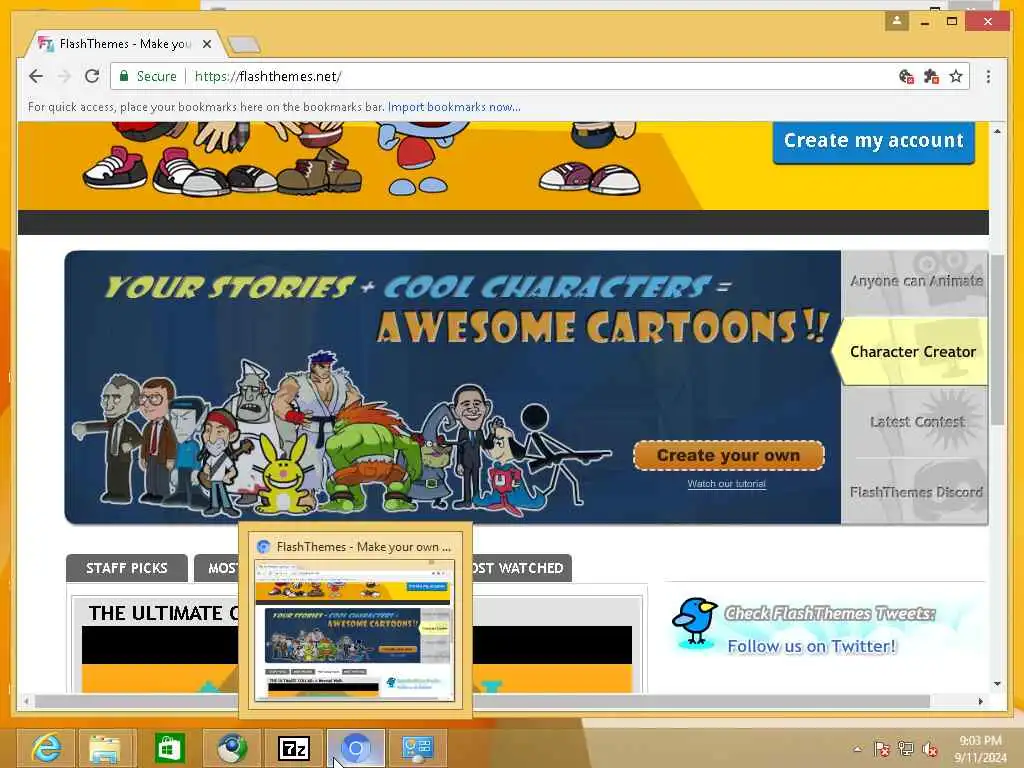Click the blocked cookies icon in address bar
This screenshot has width=1024, height=768.
[x=906, y=76]
